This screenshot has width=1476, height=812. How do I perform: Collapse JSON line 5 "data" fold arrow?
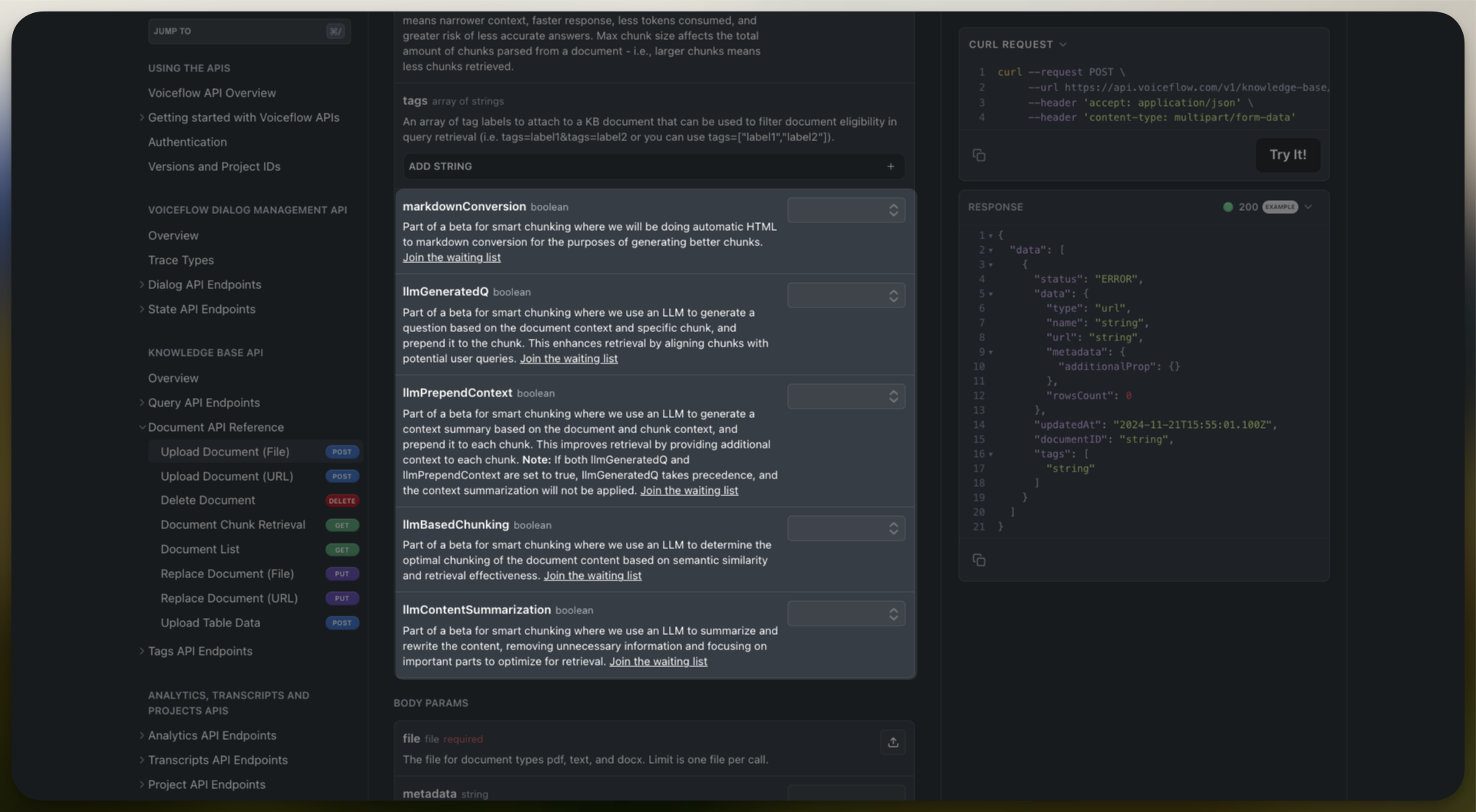(x=990, y=294)
